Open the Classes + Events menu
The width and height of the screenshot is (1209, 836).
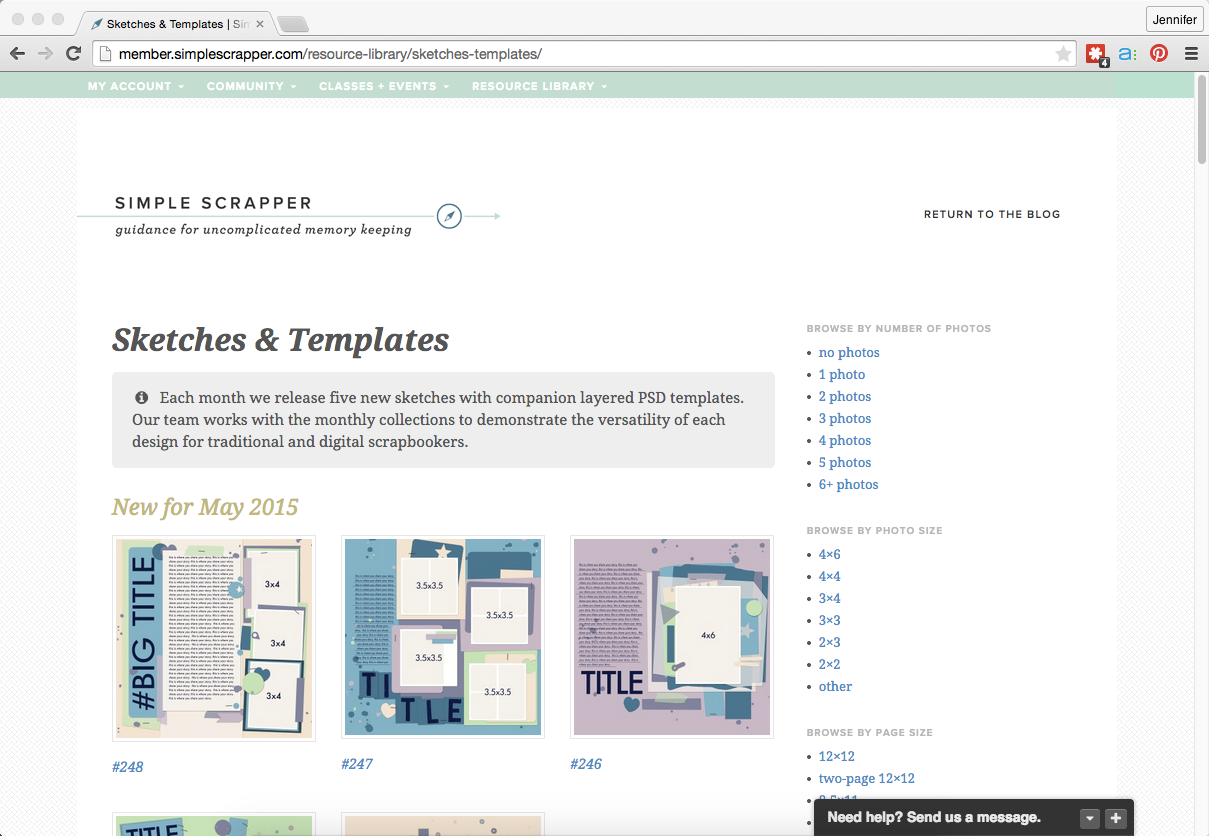(x=383, y=86)
